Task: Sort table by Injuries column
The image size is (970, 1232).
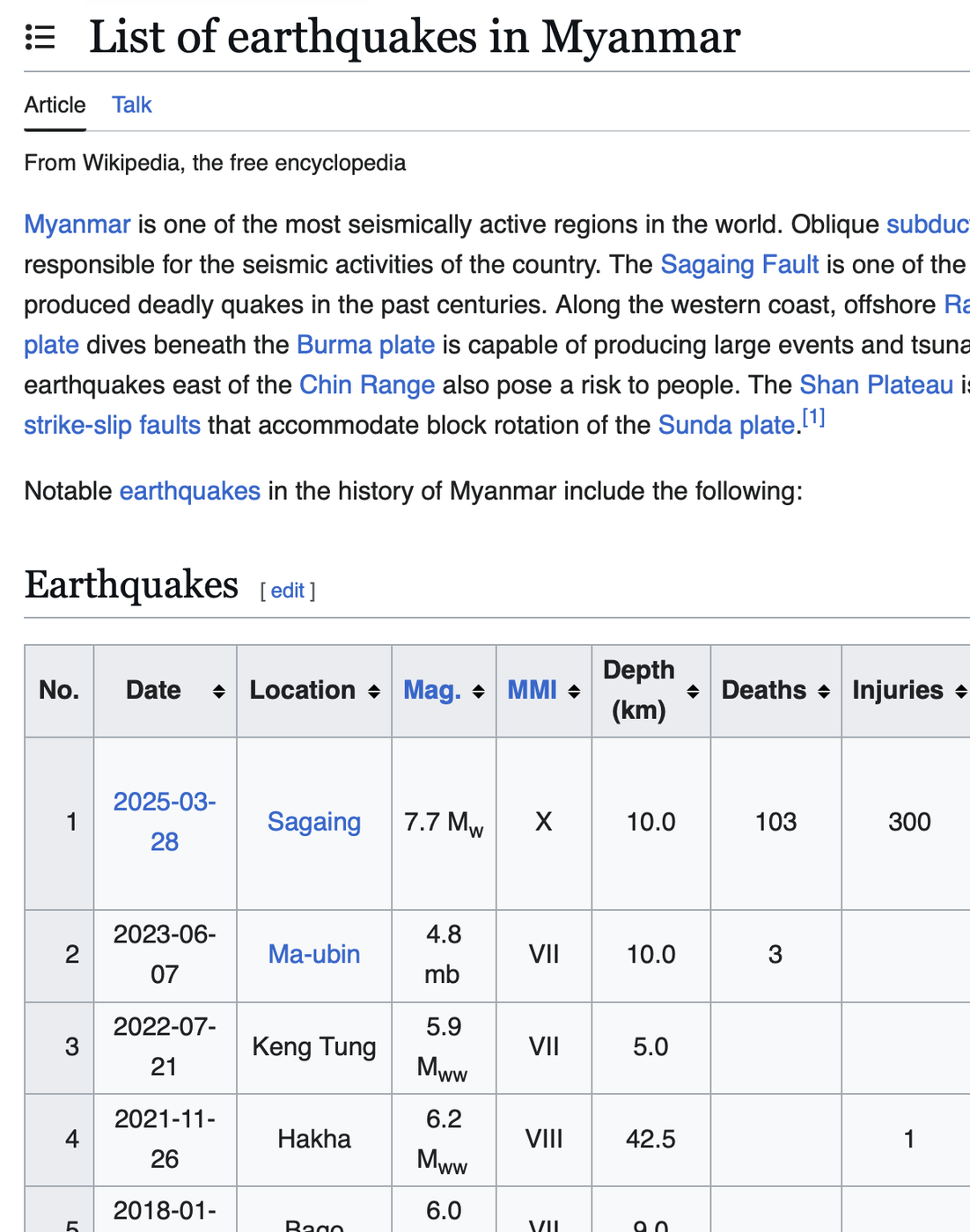Action: tap(960, 692)
